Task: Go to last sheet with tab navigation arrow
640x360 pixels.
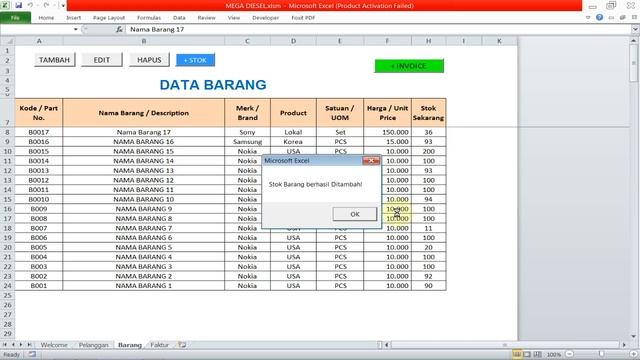Action: [29, 345]
